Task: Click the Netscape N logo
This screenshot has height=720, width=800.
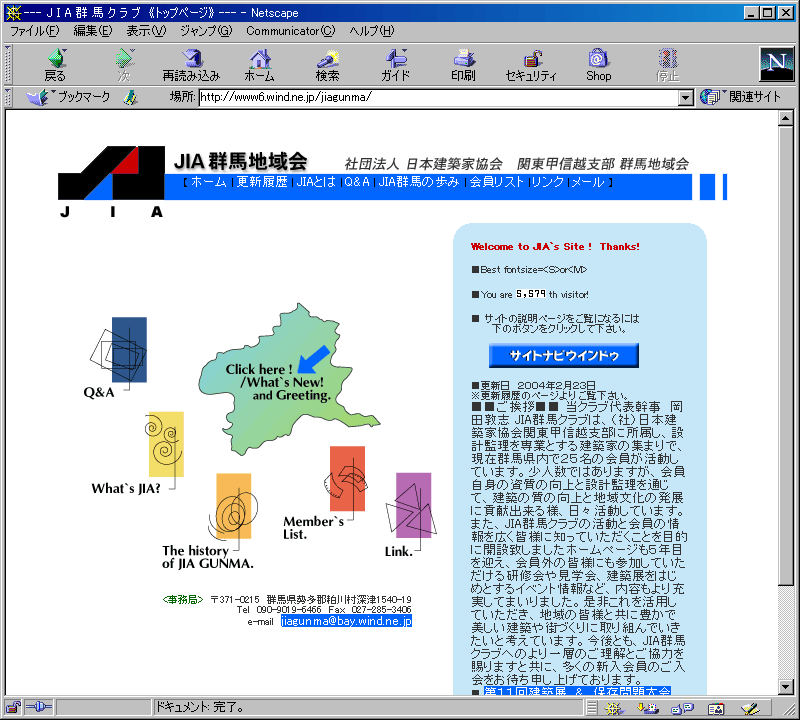Action: [x=777, y=64]
